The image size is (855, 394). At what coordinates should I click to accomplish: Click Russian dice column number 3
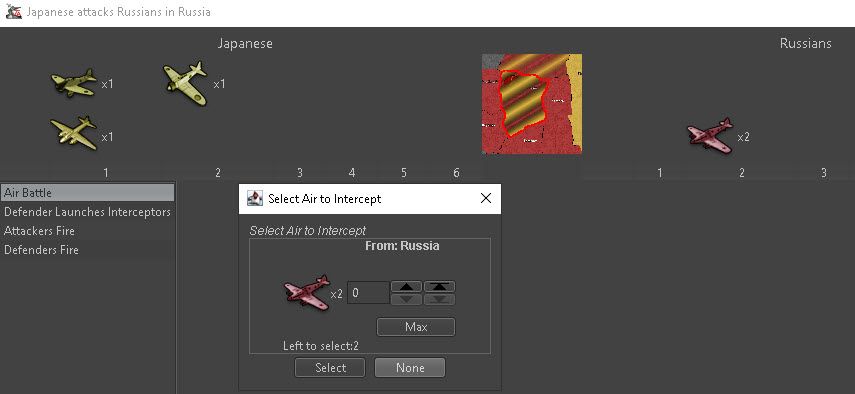click(x=823, y=173)
